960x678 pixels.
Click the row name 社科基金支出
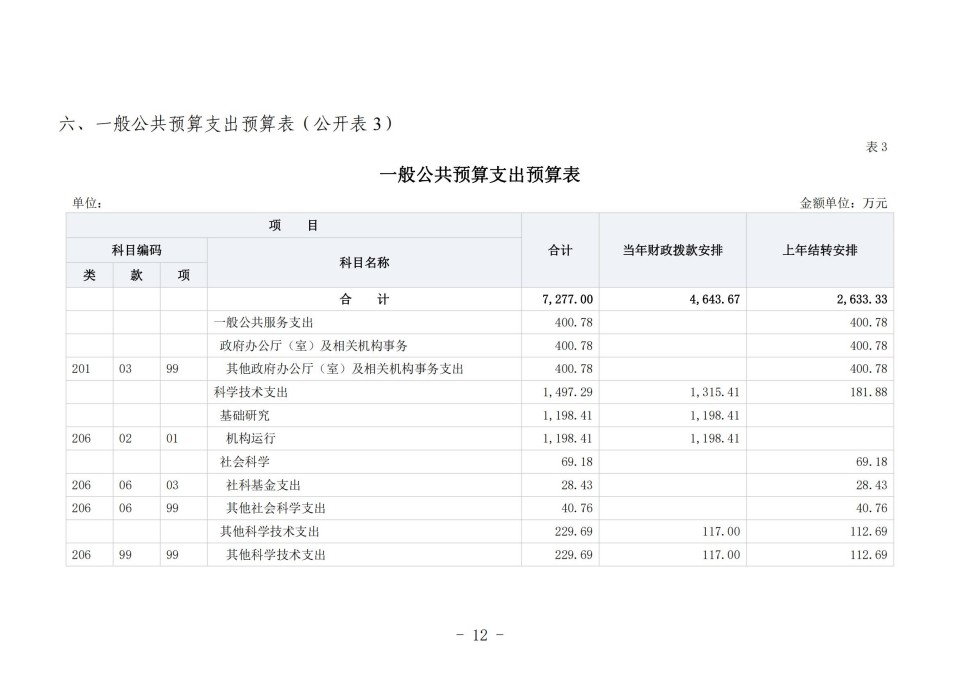(x=263, y=486)
